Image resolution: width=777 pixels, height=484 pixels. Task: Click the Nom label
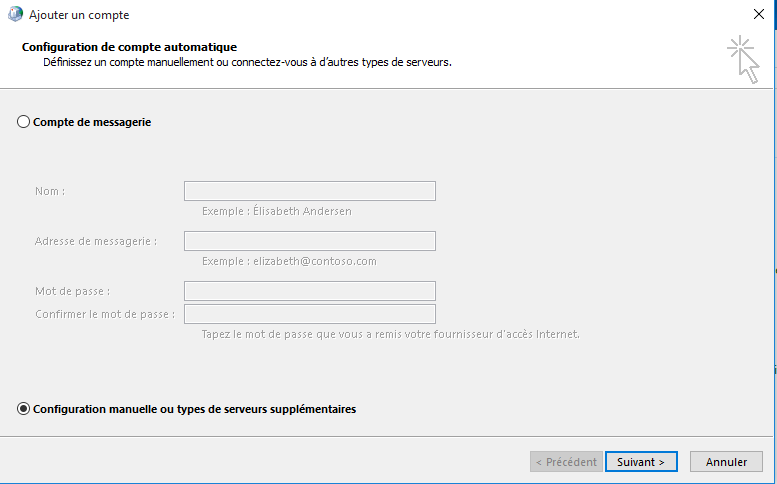pos(50,191)
